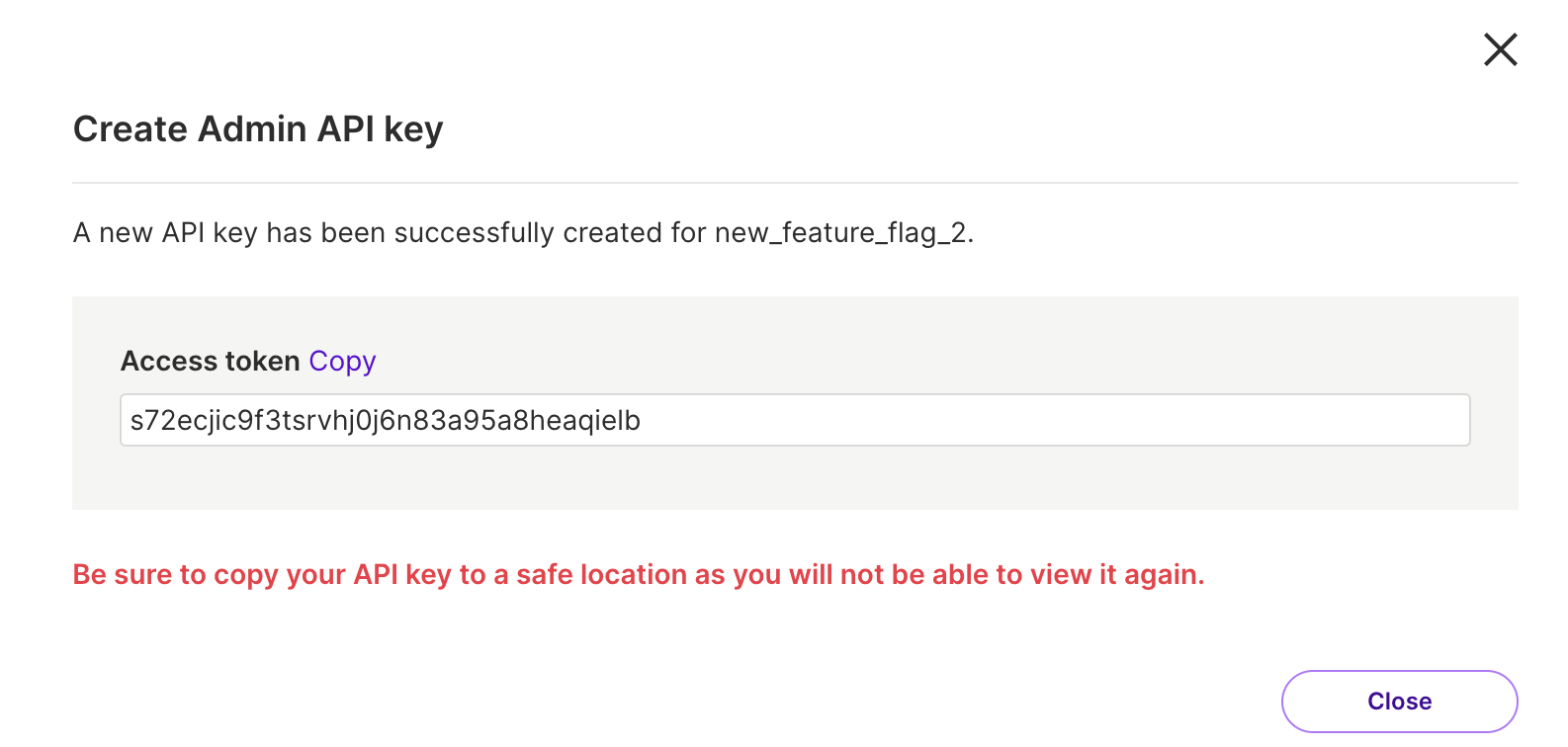Dismiss the dialog using the X icon
The image size is (1568, 747).
tap(1500, 49)
